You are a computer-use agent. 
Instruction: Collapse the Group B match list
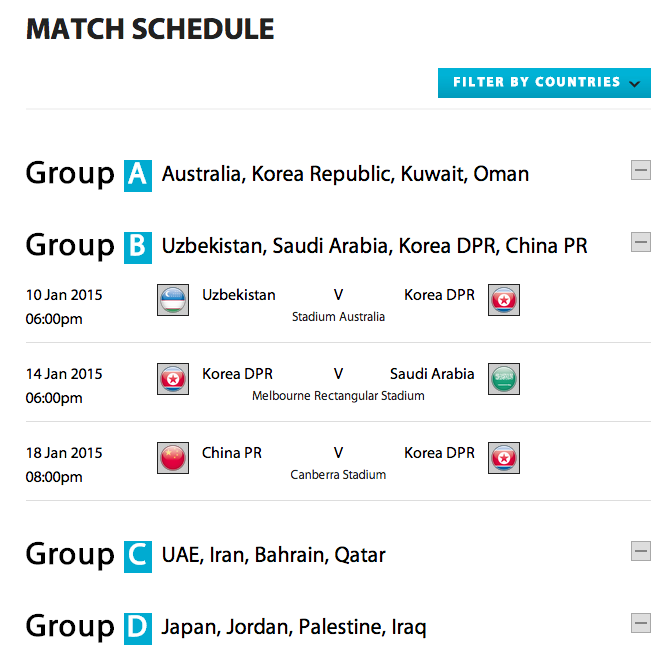[641, 242]
